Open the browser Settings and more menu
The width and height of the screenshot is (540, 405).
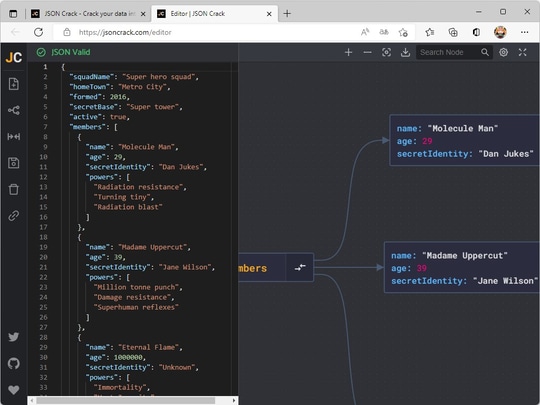[x=525, y=32]
